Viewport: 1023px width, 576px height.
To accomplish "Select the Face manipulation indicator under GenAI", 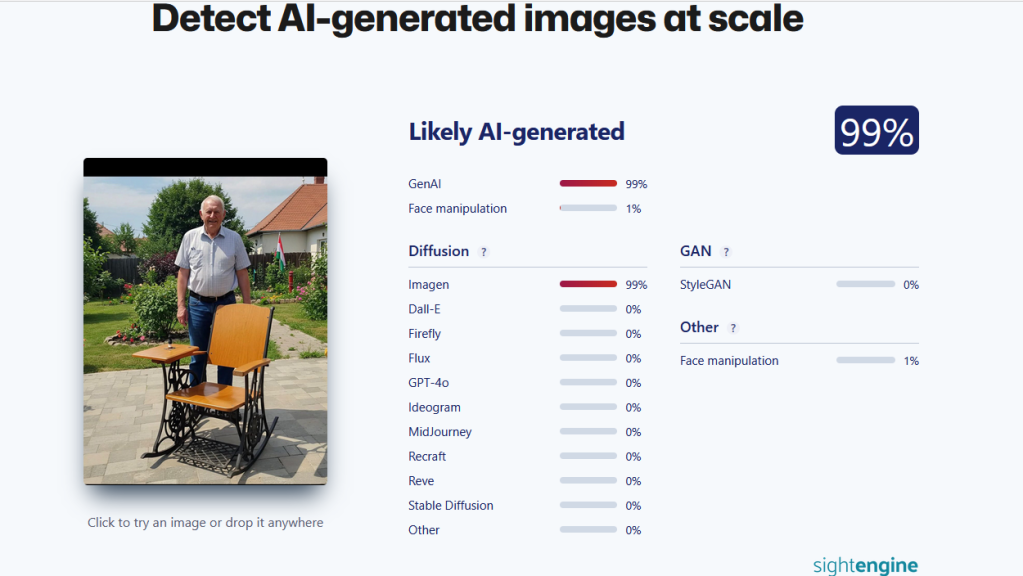I will (588, 208).
